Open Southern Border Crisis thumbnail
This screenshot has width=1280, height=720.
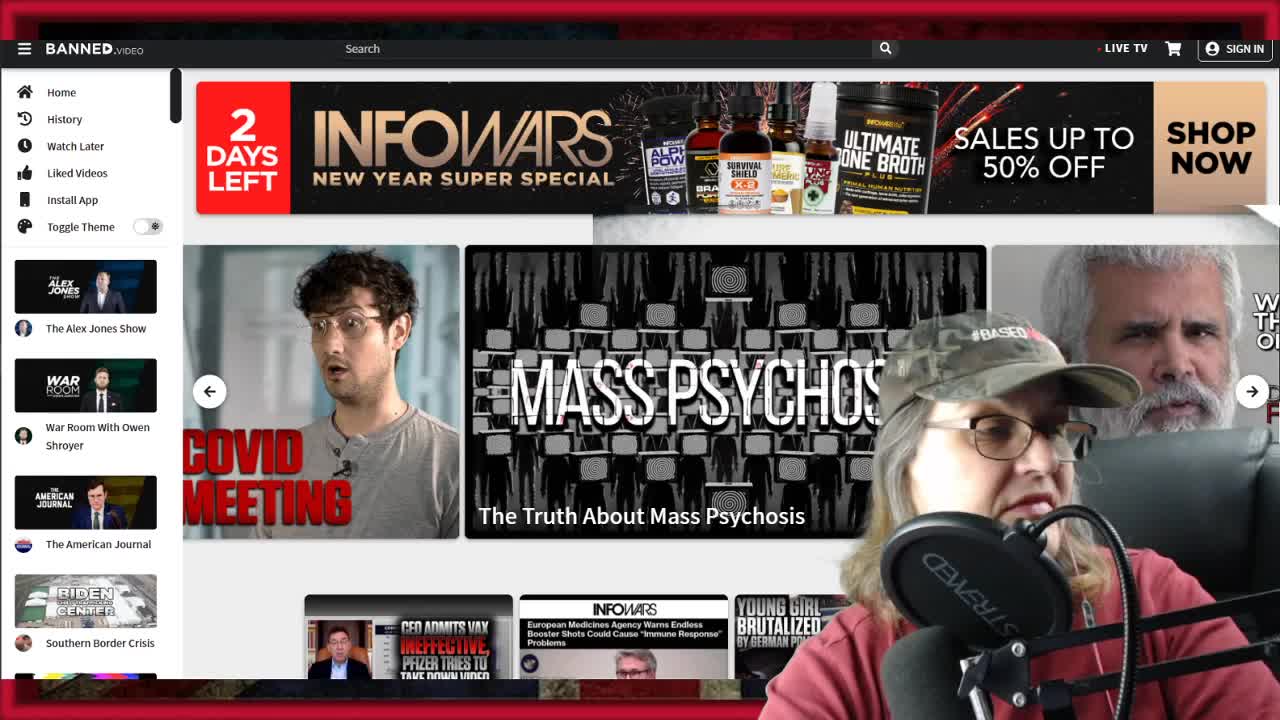[85, 601]
